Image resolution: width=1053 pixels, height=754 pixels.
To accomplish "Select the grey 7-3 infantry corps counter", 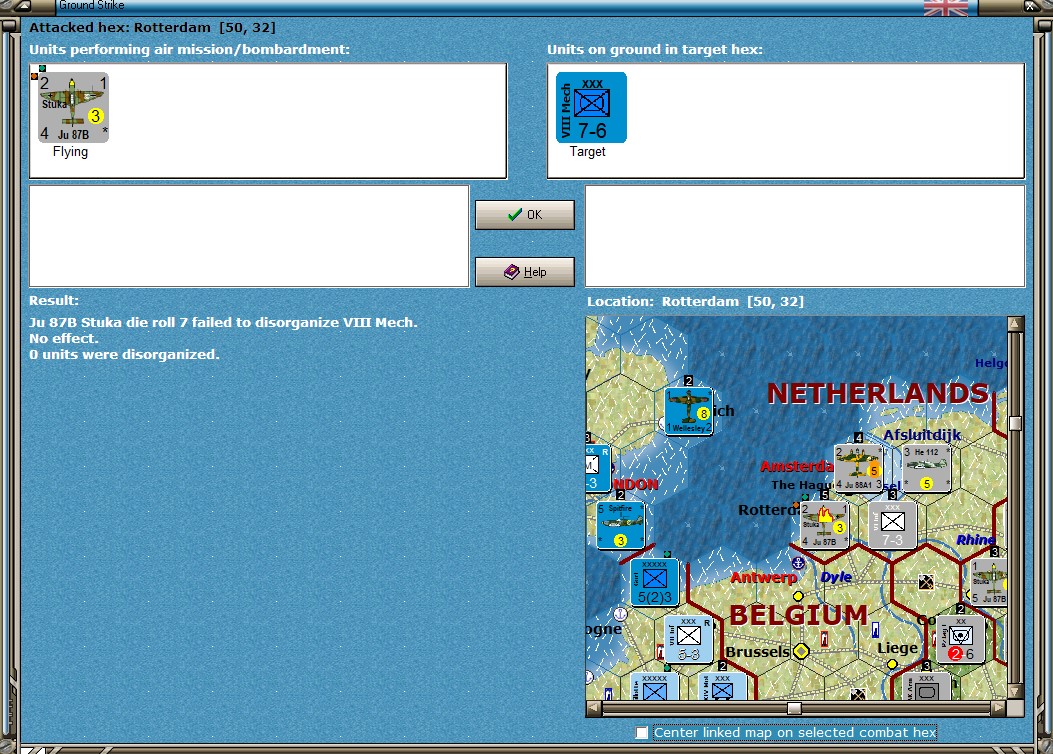I will pos(892,524).
